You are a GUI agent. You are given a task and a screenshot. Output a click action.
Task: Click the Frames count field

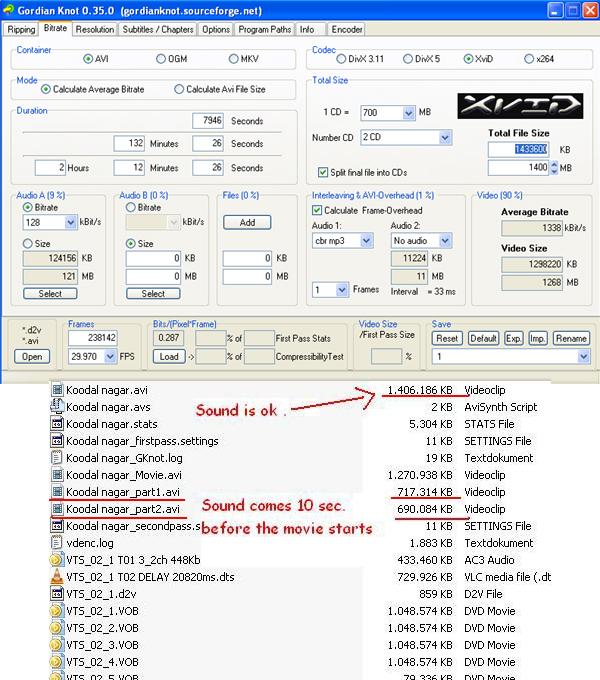click(x=93, y=338)
